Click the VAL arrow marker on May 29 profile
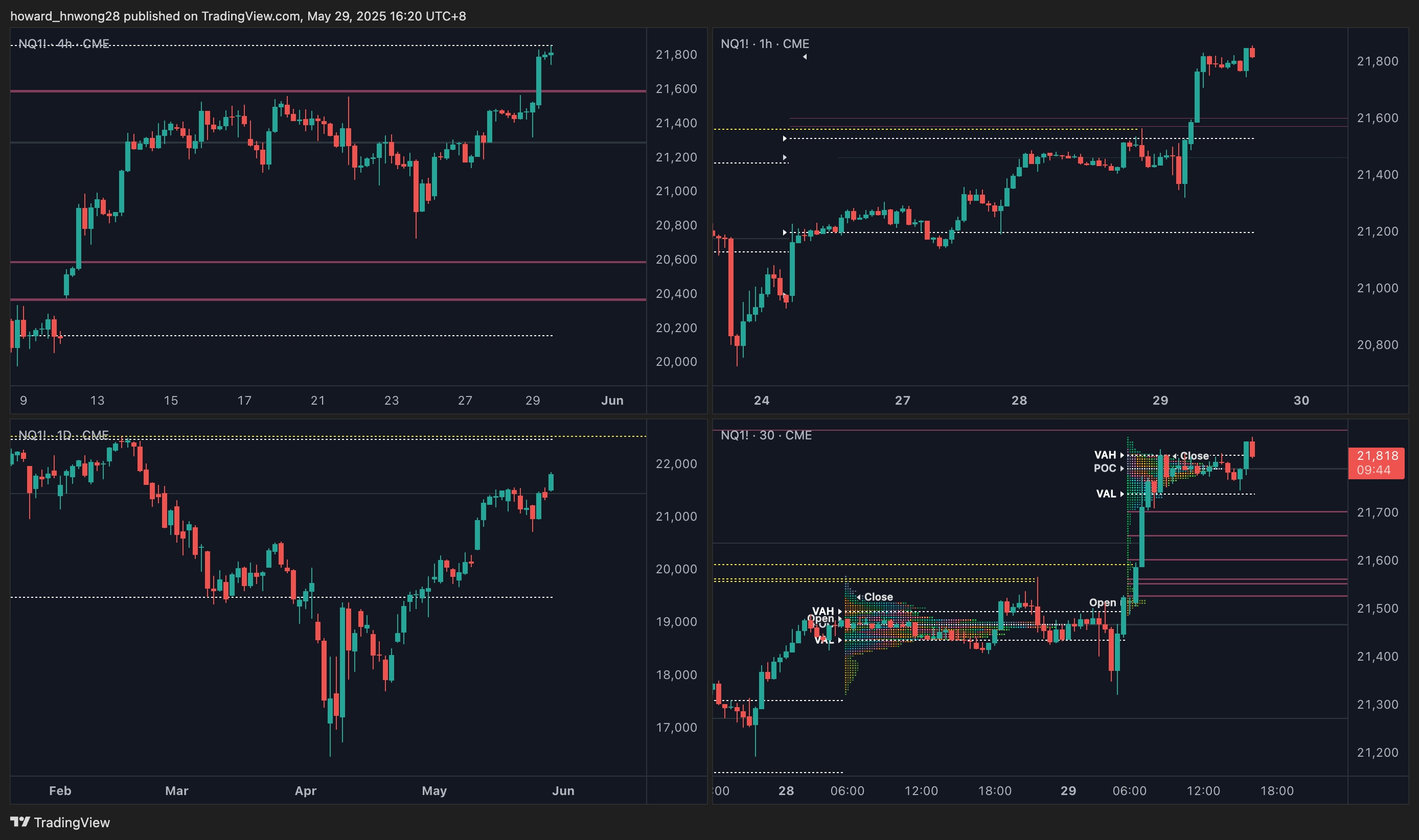1419x840 pixels. point(1122,494)
